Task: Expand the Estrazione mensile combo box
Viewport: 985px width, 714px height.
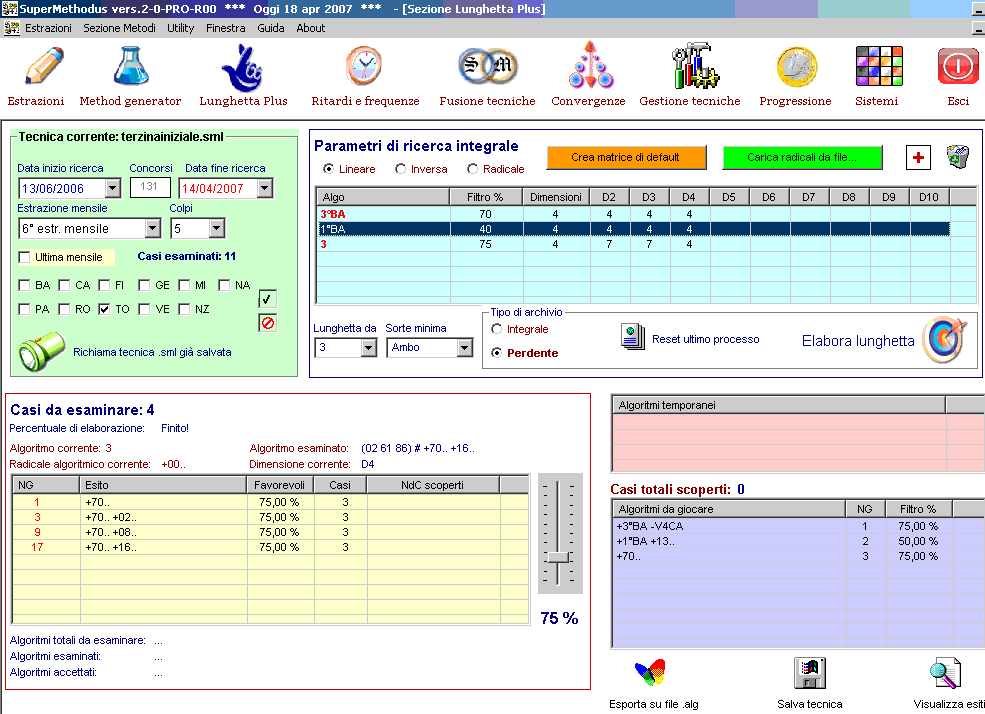Action: 153,229
